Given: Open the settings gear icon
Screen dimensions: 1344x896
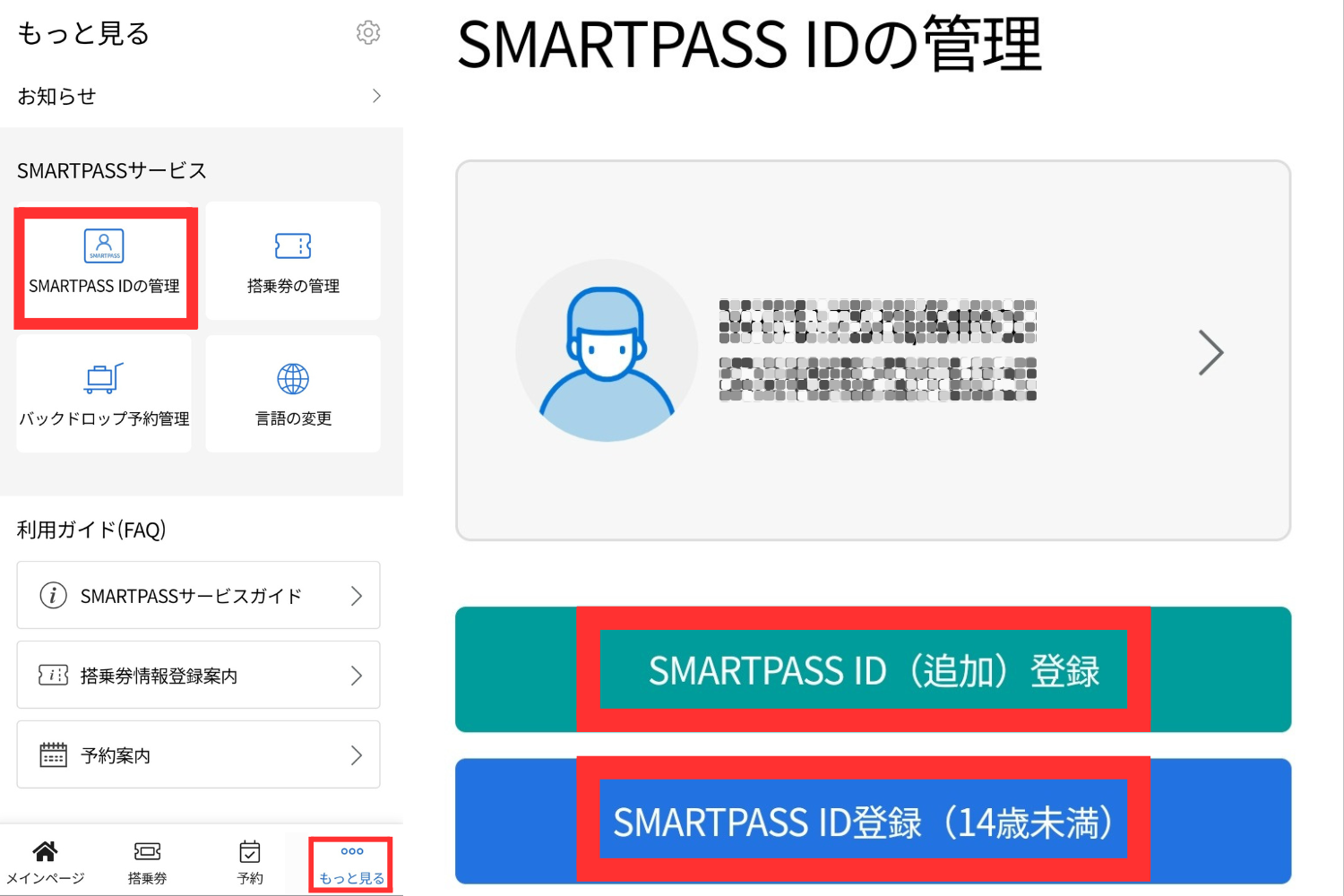Looking at the screenshot, I should [367, 31].
